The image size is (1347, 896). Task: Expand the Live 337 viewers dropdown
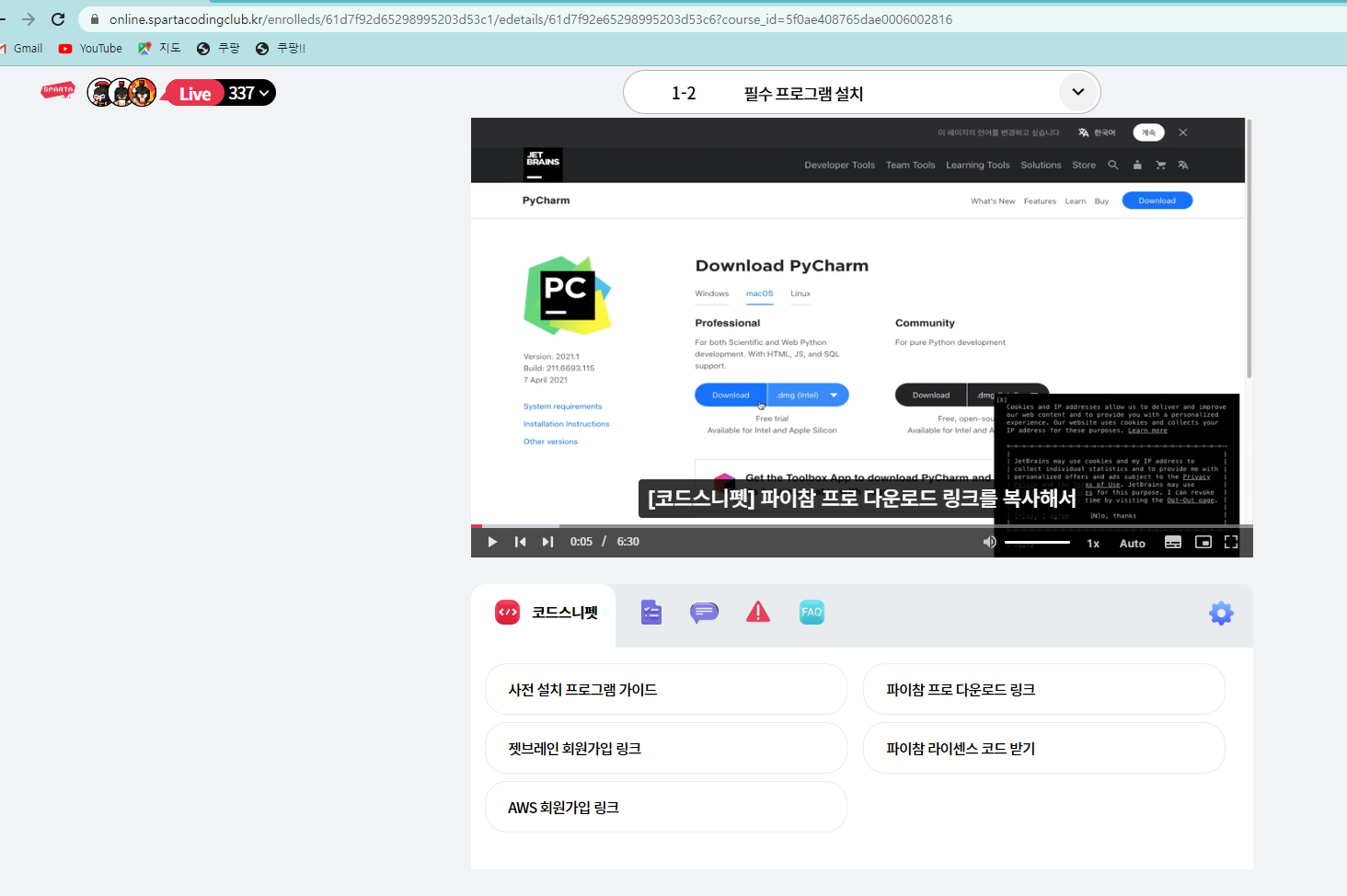(x=221, y=93)
